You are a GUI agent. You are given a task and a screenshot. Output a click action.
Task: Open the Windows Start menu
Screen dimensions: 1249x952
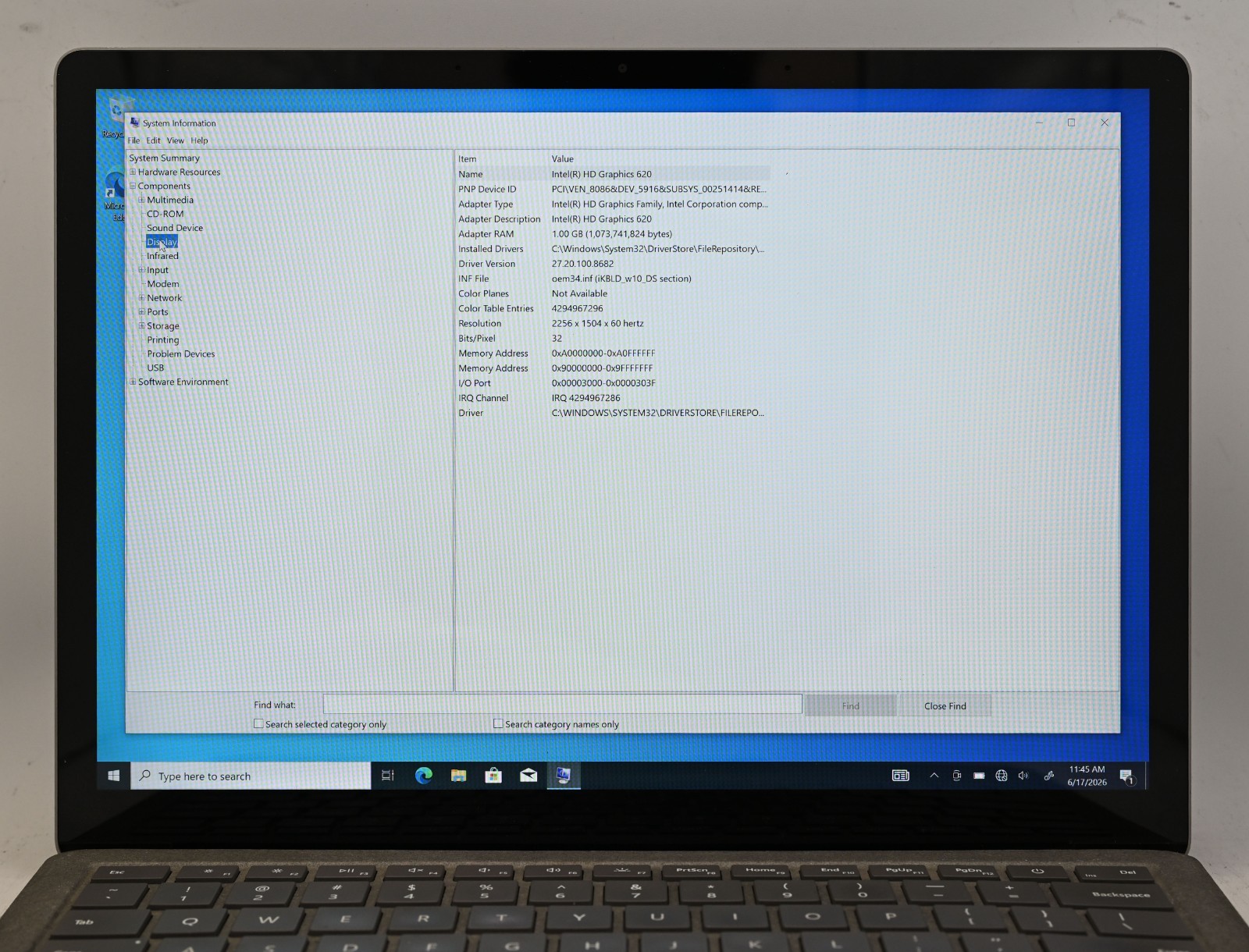pos(113,776)
